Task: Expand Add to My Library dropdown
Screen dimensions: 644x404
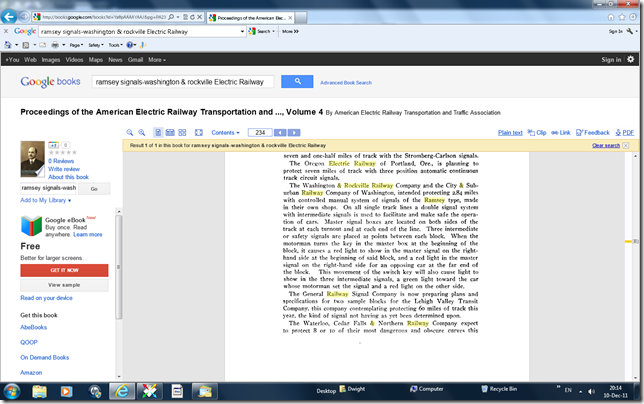Action: 46,201
